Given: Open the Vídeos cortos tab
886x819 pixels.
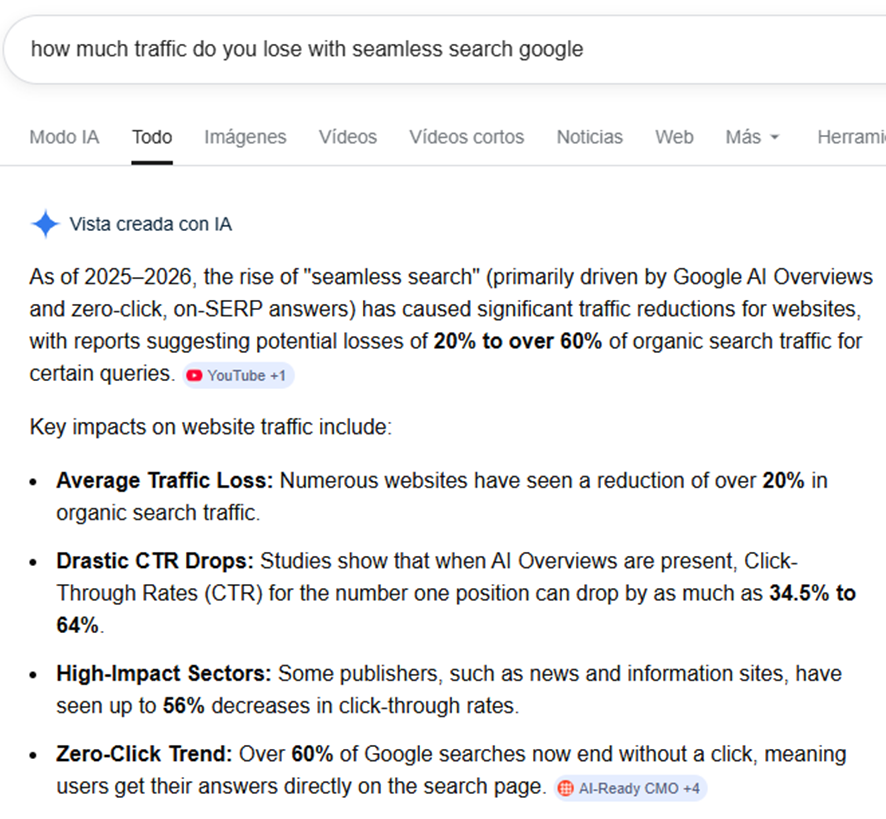Looking at the screenshot, I should click(466, 137).
